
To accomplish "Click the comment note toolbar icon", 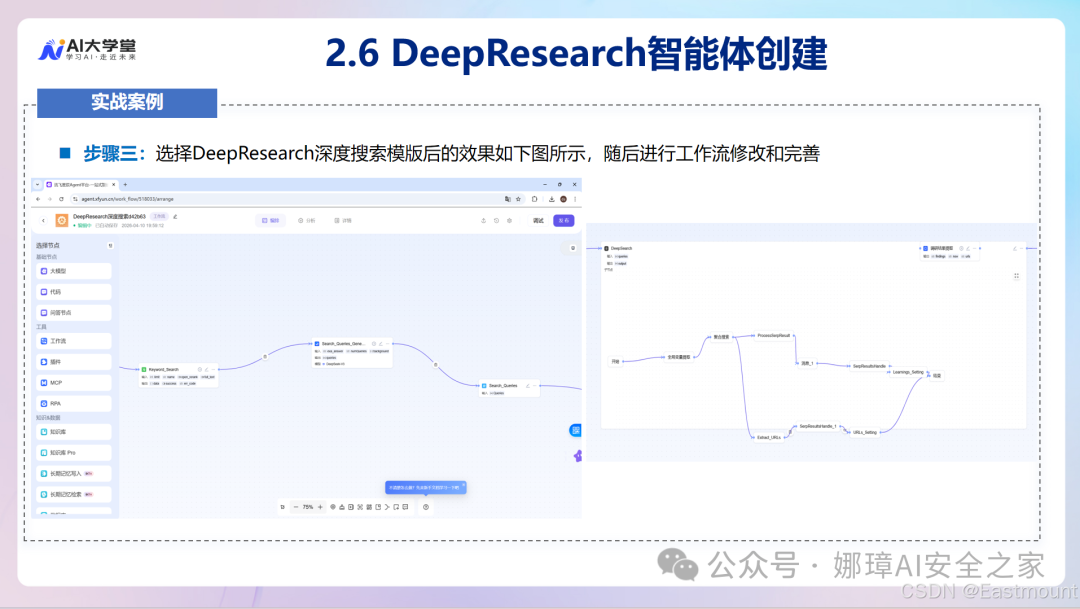I will tap(405, 507).
